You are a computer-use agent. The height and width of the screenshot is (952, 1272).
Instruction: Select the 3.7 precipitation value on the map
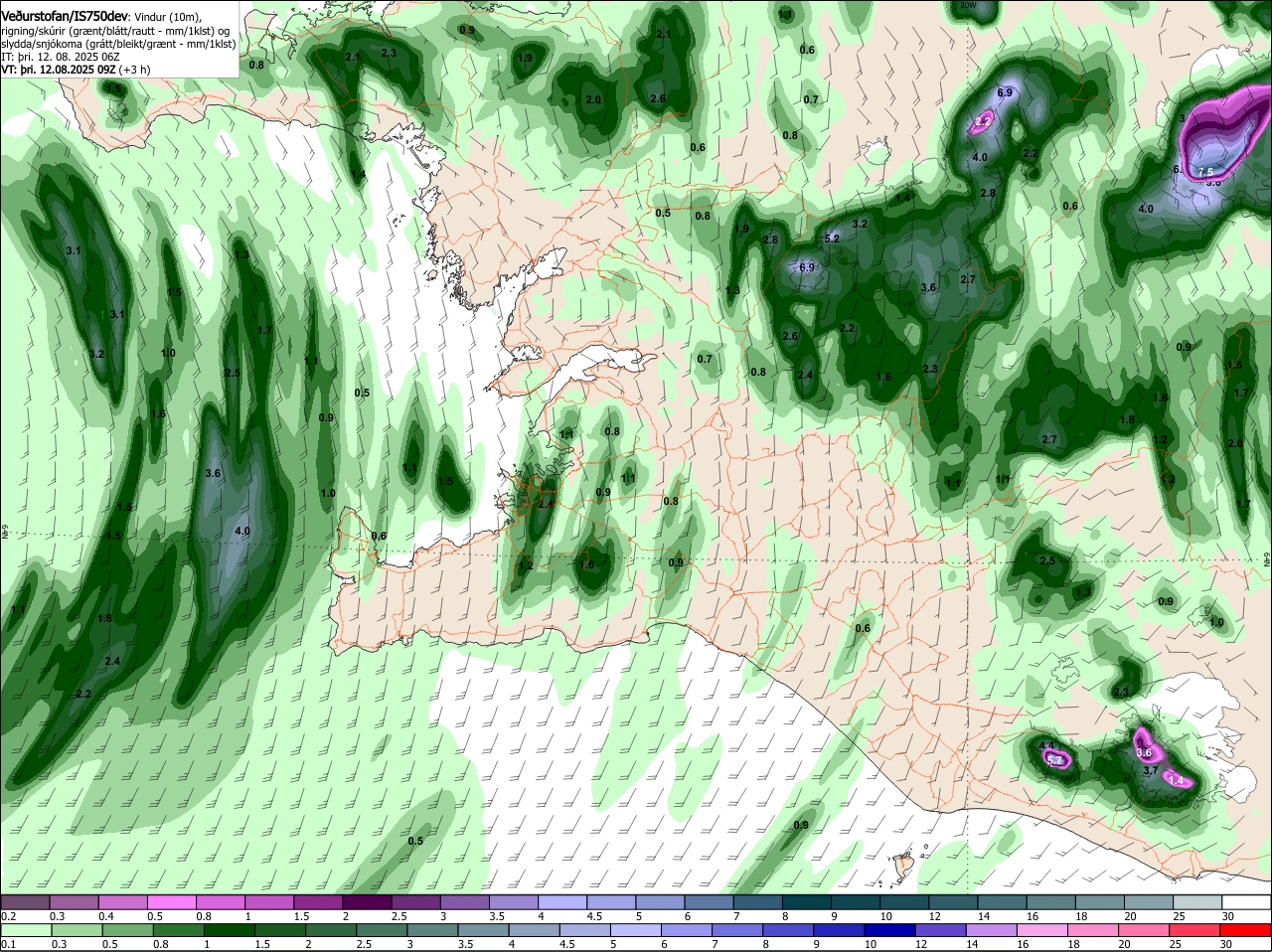click(x=1150, y=770)
